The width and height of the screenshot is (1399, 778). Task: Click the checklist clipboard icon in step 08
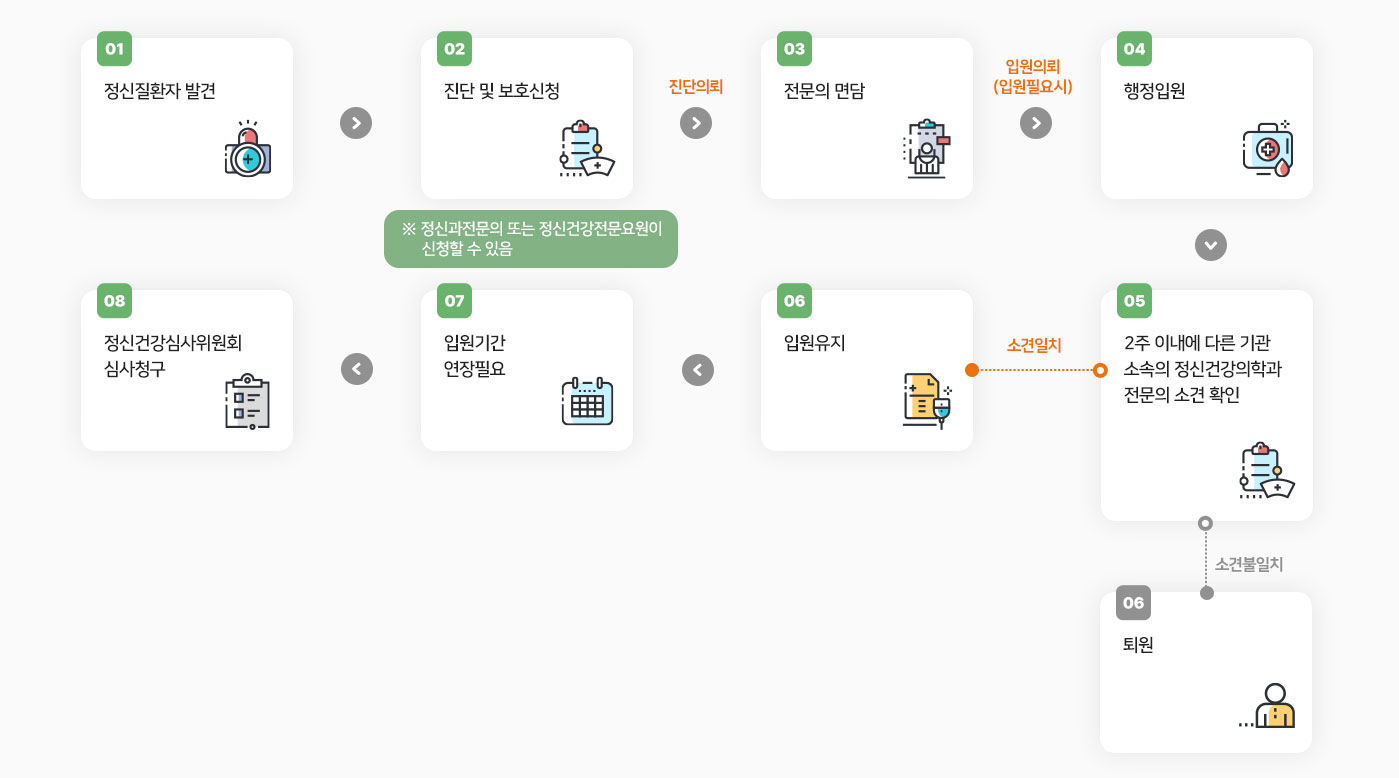coord(247,402)
